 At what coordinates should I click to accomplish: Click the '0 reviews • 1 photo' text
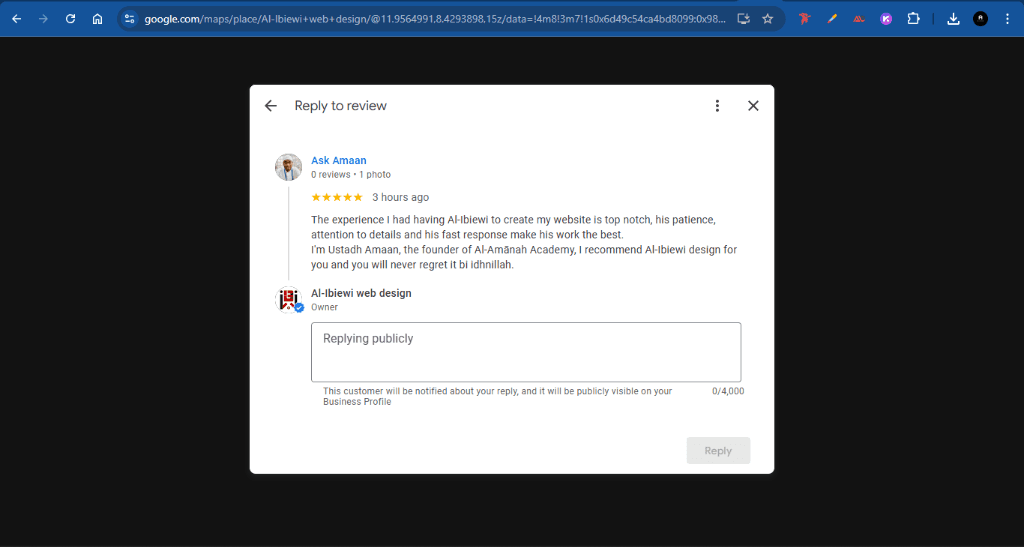coord(351,175)
